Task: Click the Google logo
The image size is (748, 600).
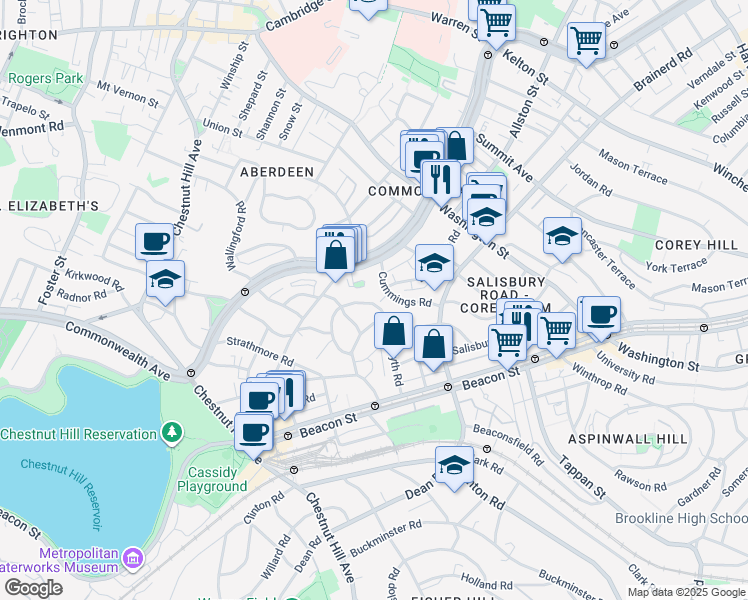Action: coord(32,588)
